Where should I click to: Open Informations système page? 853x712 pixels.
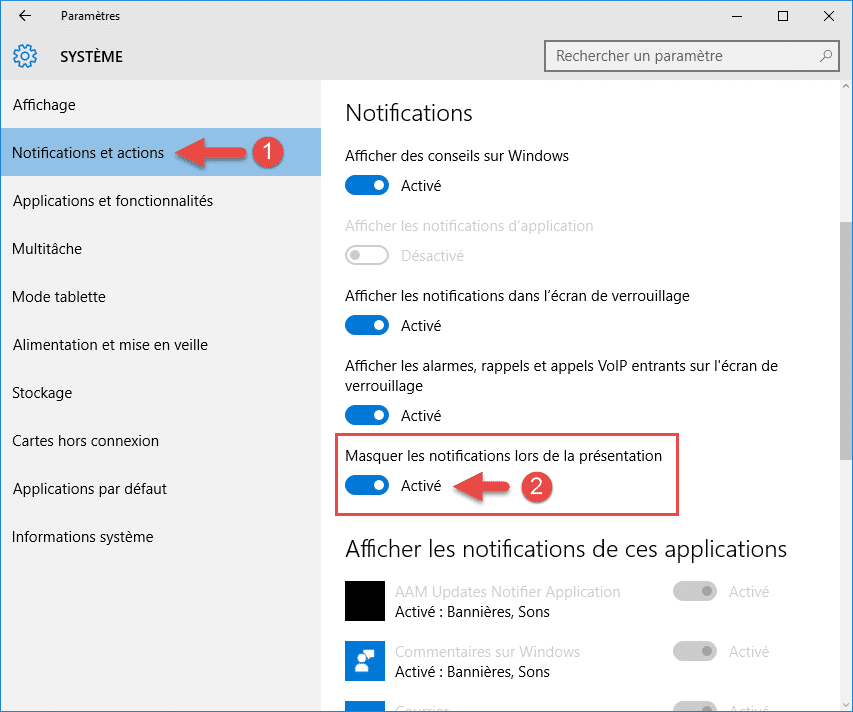tap(161, 536)
